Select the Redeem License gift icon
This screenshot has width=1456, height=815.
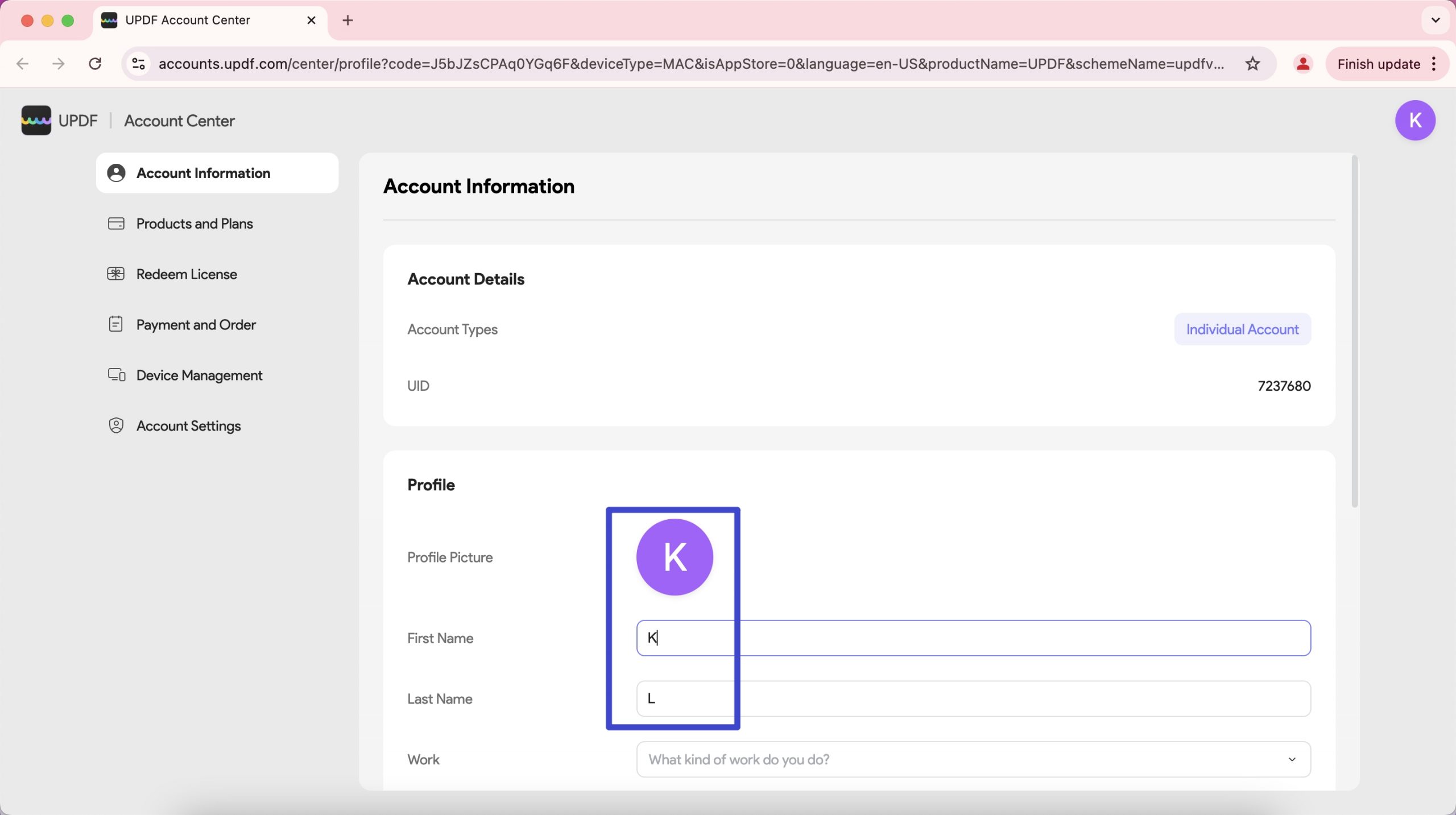[x=116, y=274]
